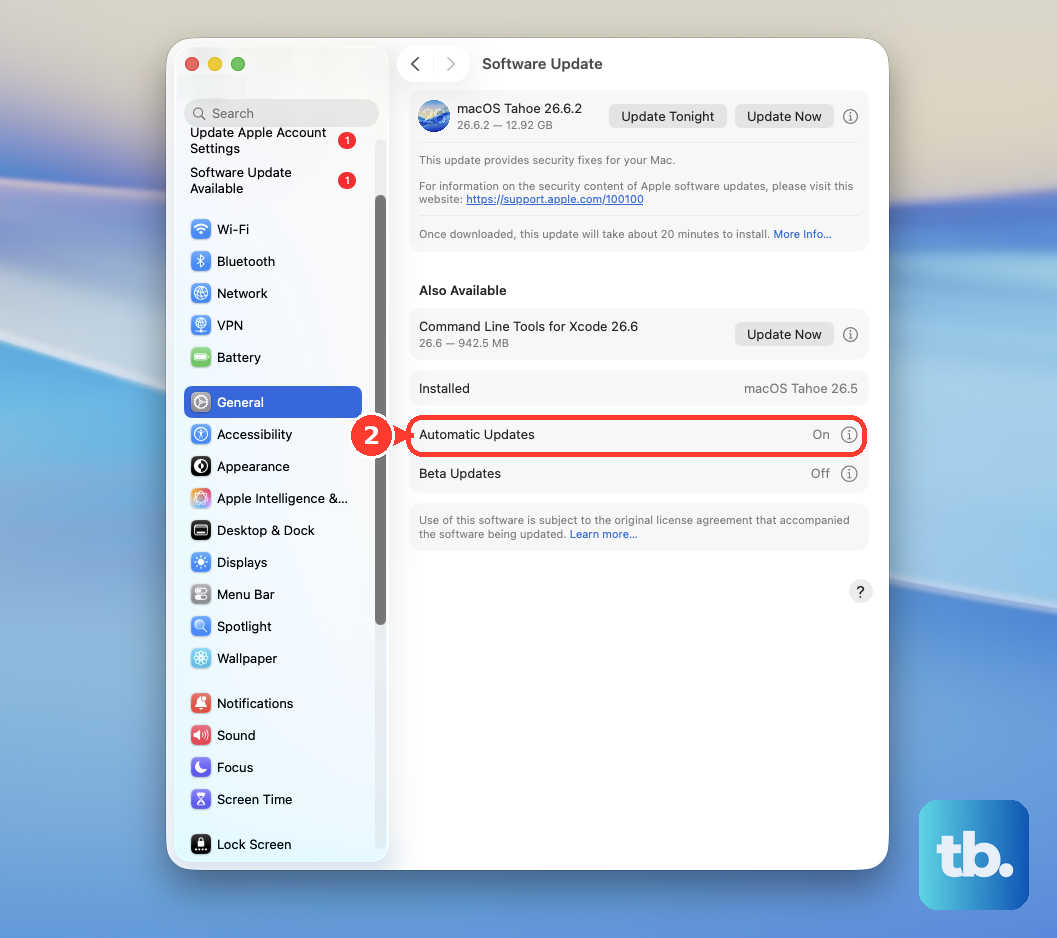Open Automatic Updates info button
This screenshot has height=938, width=1057.
849,435
